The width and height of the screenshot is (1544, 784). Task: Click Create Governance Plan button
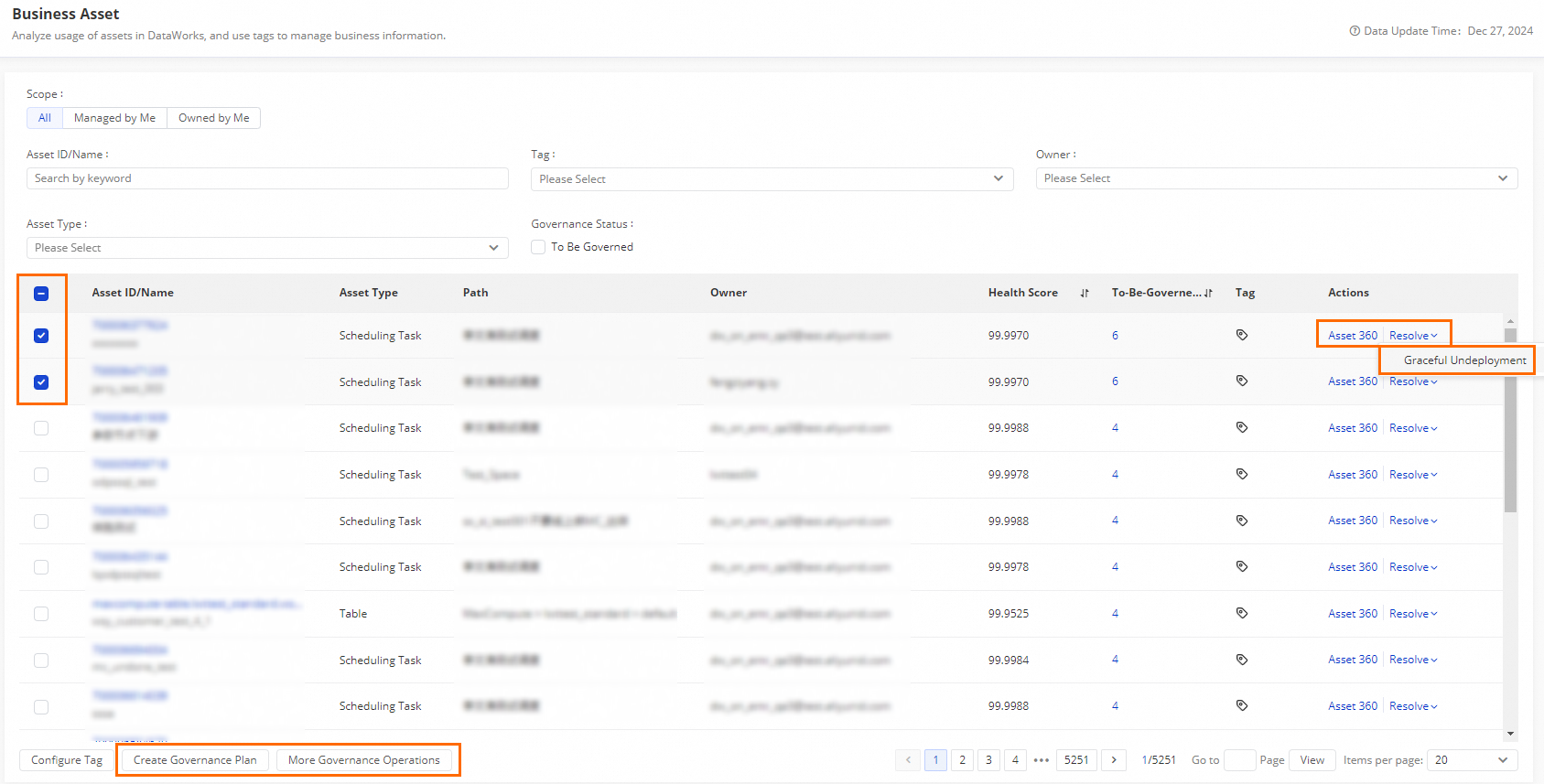(x=195, y=760)
